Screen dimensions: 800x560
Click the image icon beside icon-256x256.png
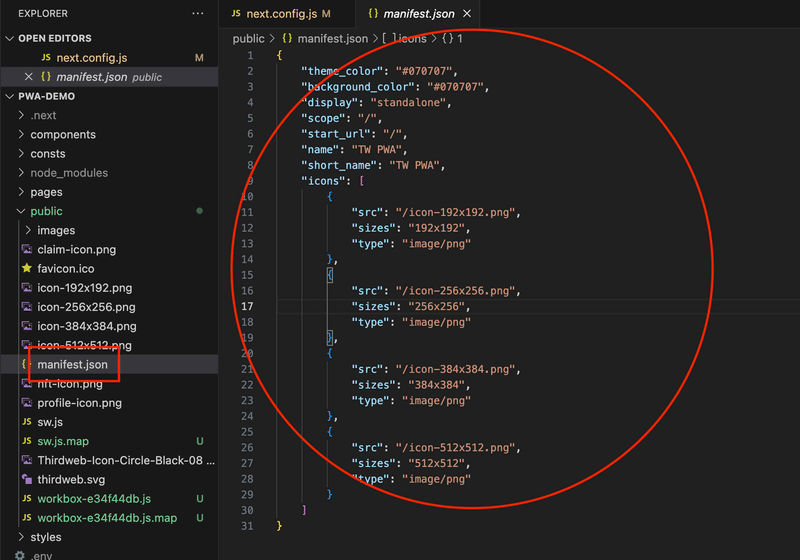pyautogui.click(x=27, y=307)
